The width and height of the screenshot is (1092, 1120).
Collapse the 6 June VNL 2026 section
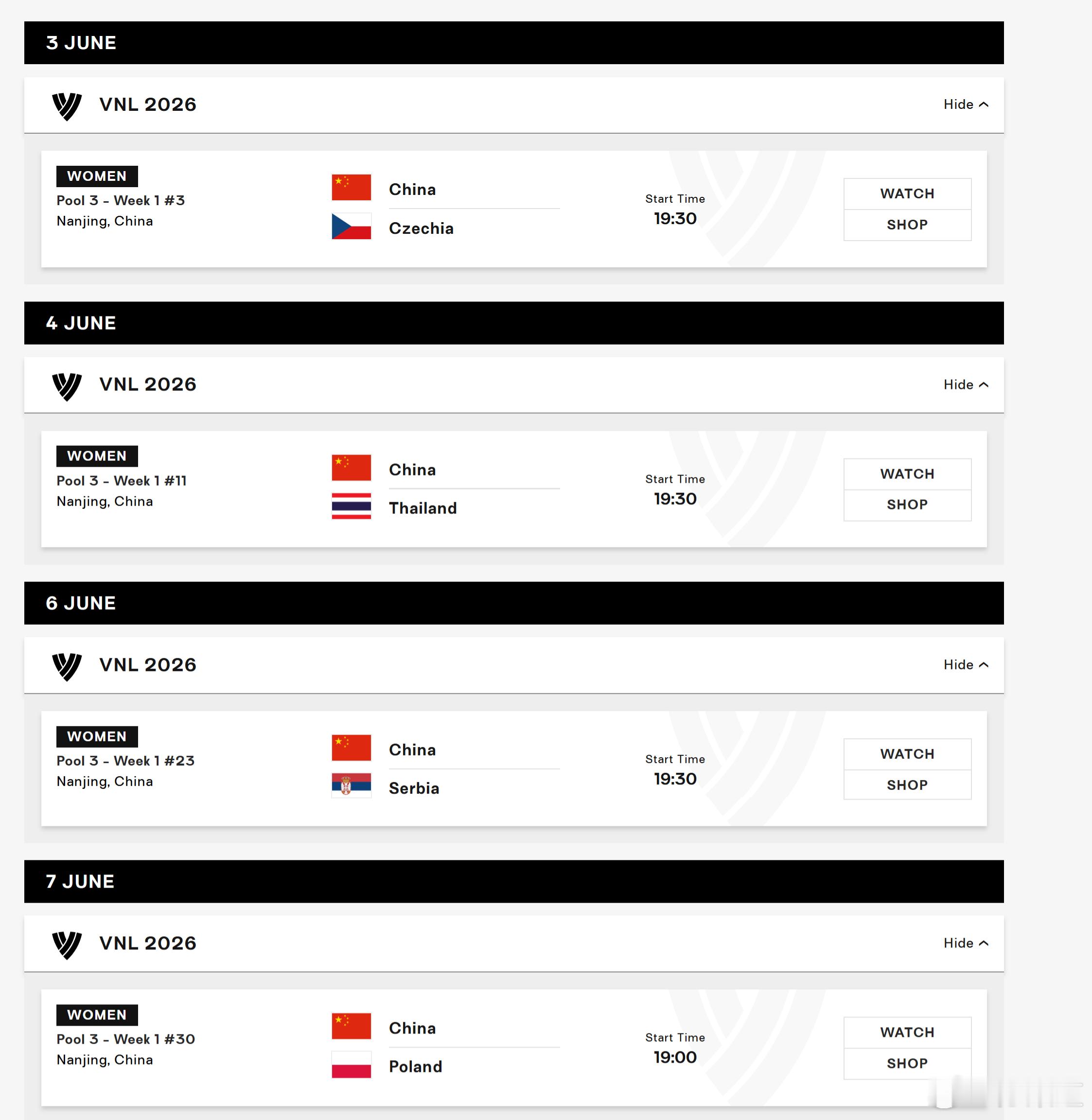[x=966, y=665]
